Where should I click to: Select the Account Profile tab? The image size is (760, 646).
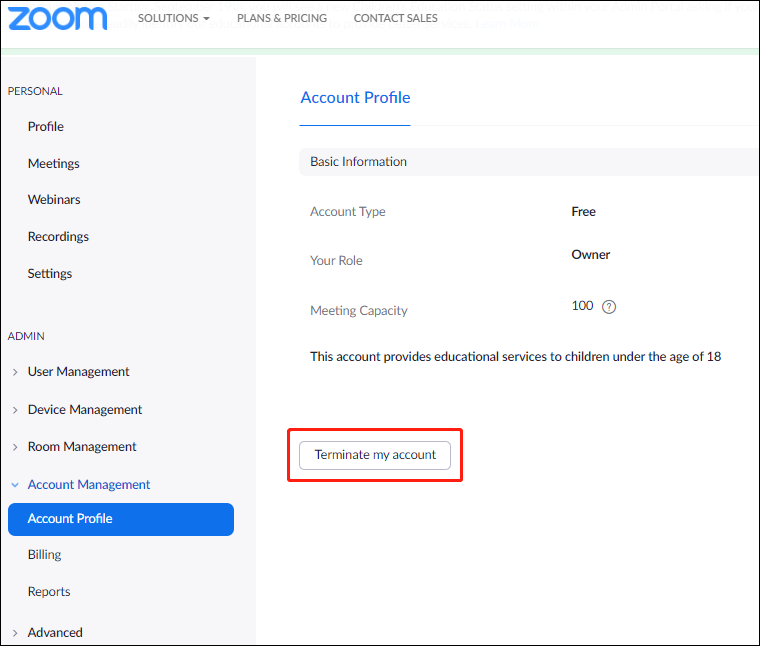coord(355,98)
